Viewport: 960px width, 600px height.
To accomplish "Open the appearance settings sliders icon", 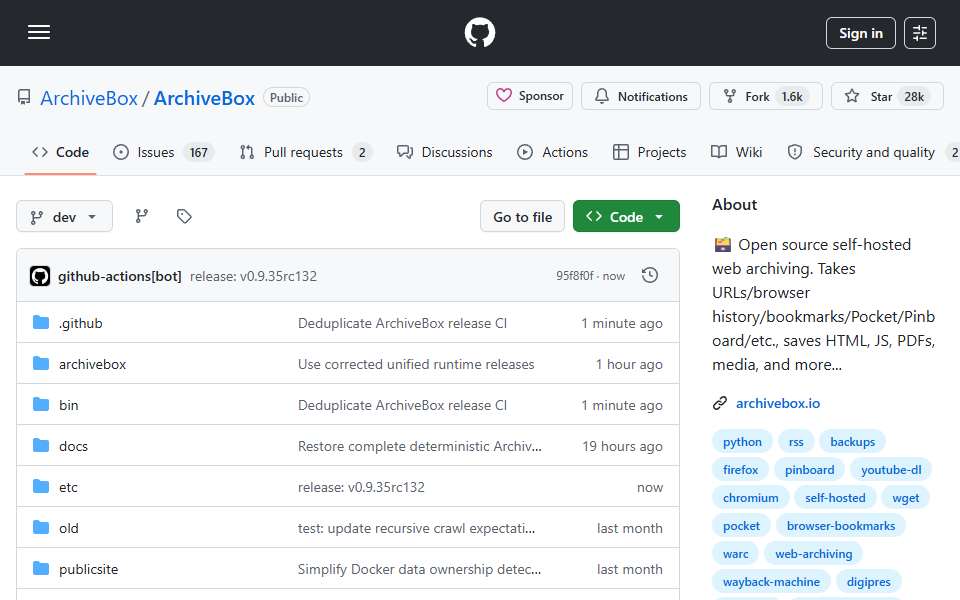I will [x=920, y=33].
